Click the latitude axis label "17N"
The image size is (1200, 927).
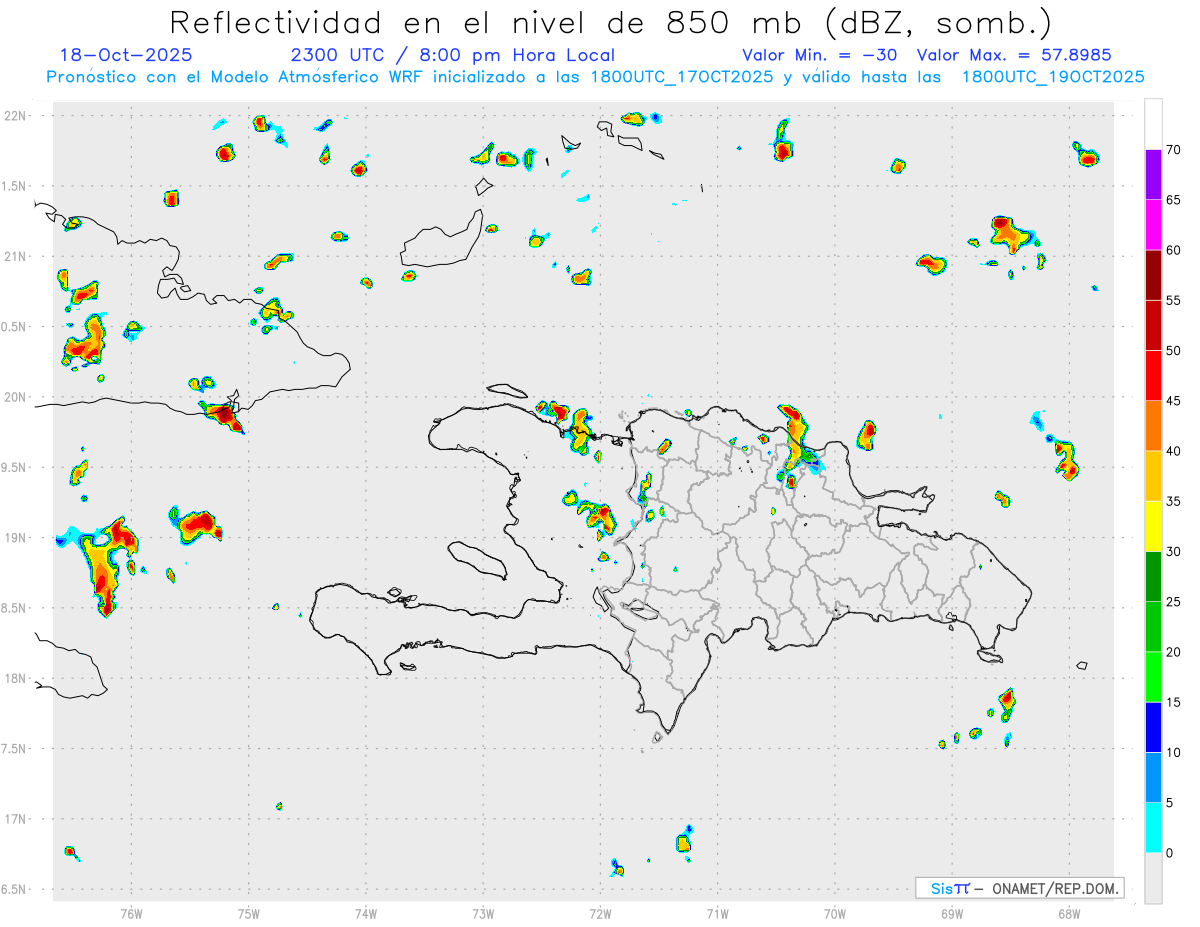click(x=17, y=819)
